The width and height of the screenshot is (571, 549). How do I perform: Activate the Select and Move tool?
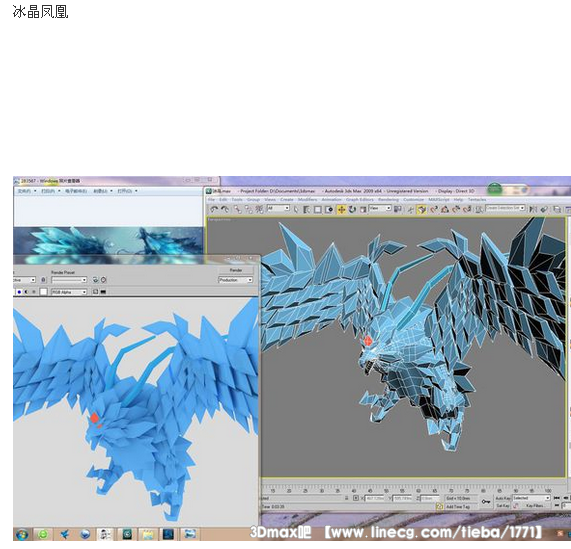point(341,209)
